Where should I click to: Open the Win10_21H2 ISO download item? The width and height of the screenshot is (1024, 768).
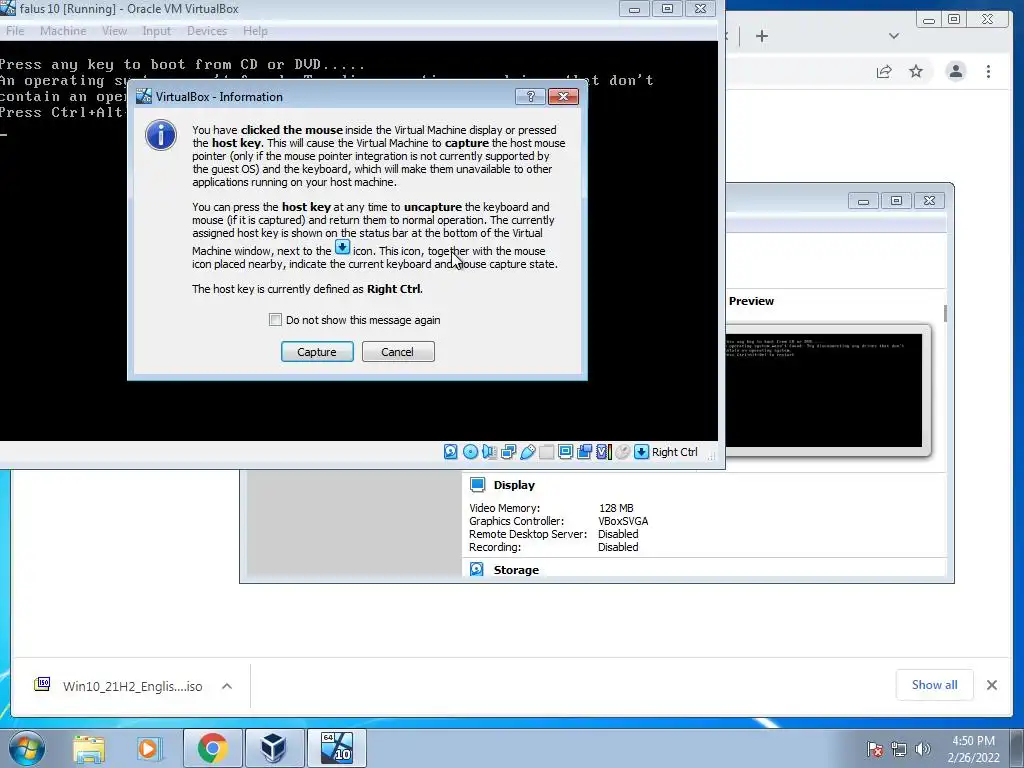tap(133, 686)
